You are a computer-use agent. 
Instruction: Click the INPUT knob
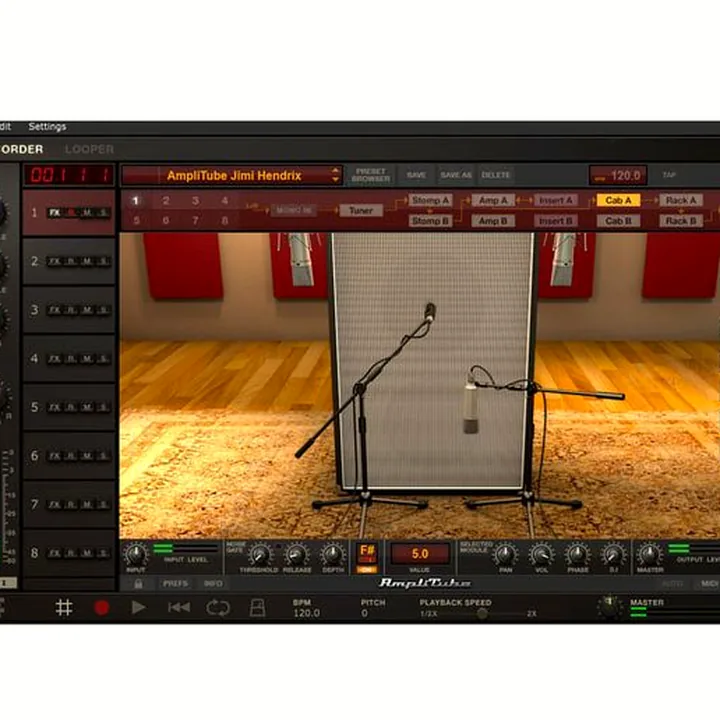136,554
